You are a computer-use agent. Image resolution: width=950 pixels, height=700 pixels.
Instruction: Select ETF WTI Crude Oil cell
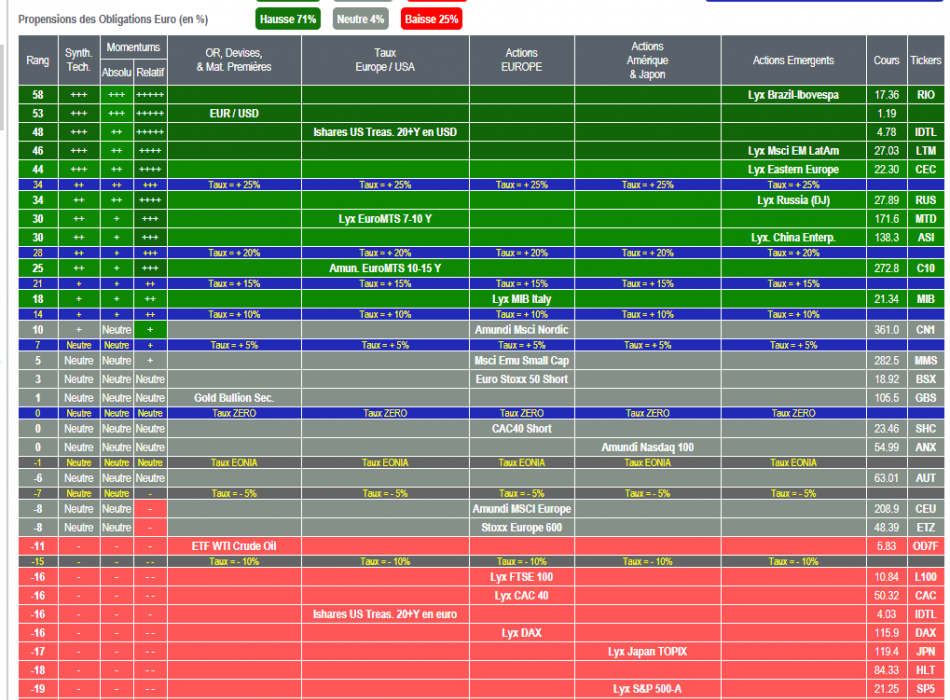[x=234, y=546]
